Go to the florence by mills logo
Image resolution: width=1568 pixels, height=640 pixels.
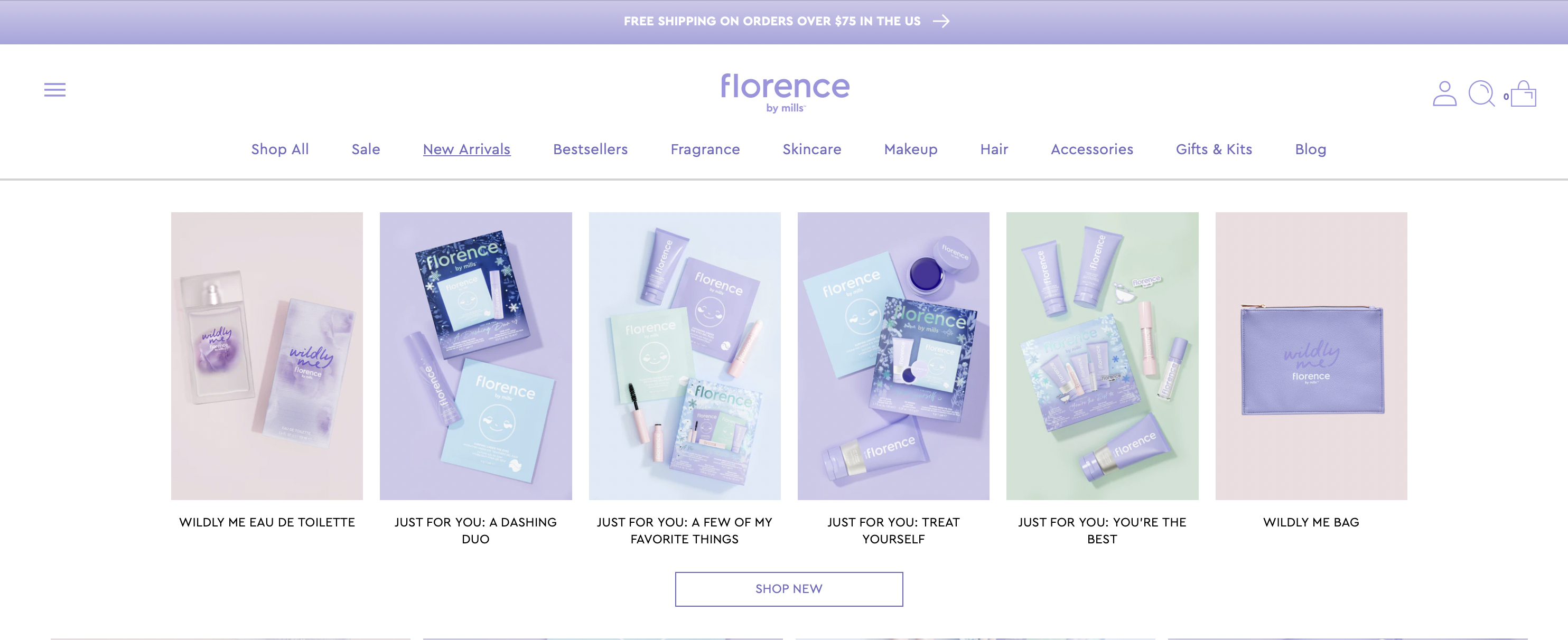785,93
